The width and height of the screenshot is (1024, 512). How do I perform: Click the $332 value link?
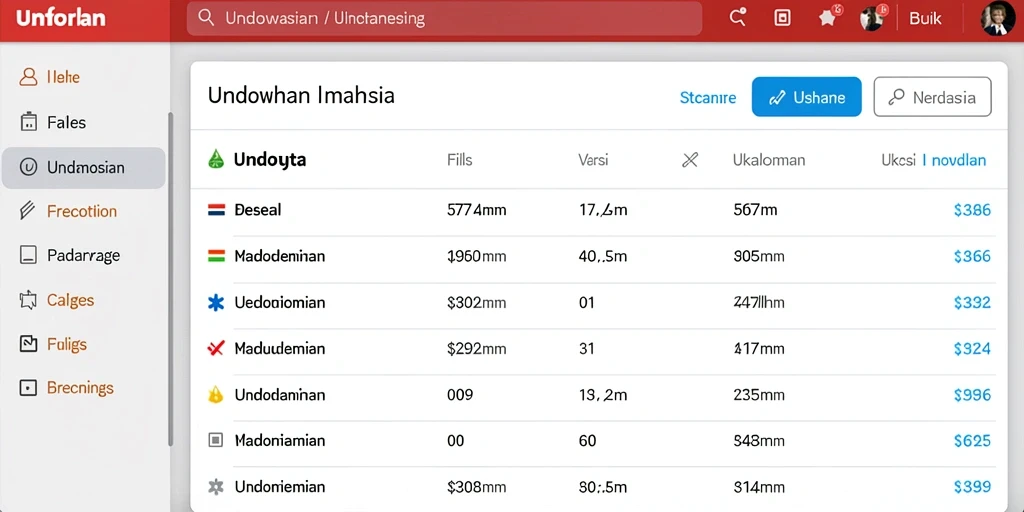coord(972,302)
